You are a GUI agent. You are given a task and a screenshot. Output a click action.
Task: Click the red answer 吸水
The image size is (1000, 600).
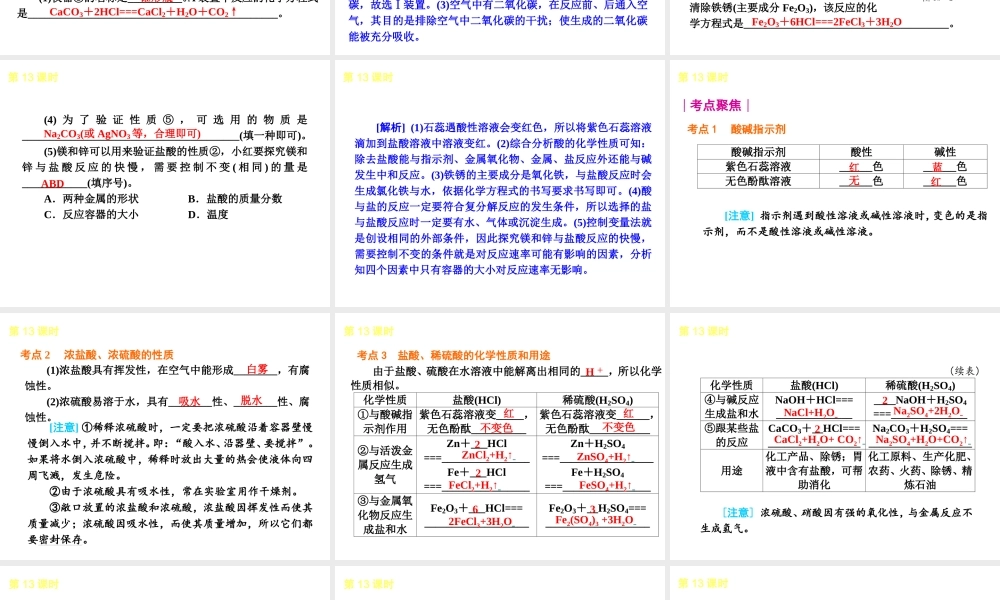pos(189,401)
